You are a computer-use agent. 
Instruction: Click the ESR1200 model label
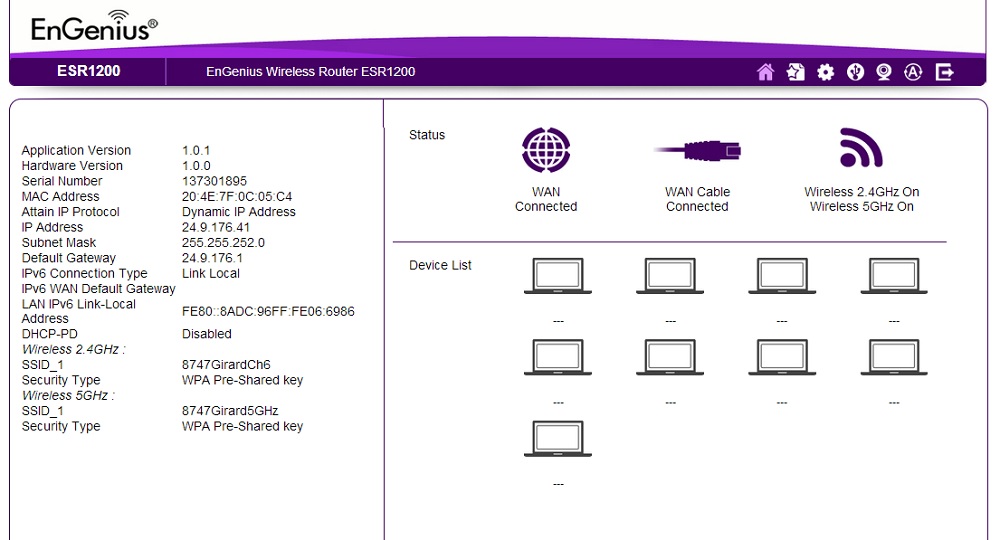pyautogui.click(x=89, y=71)
